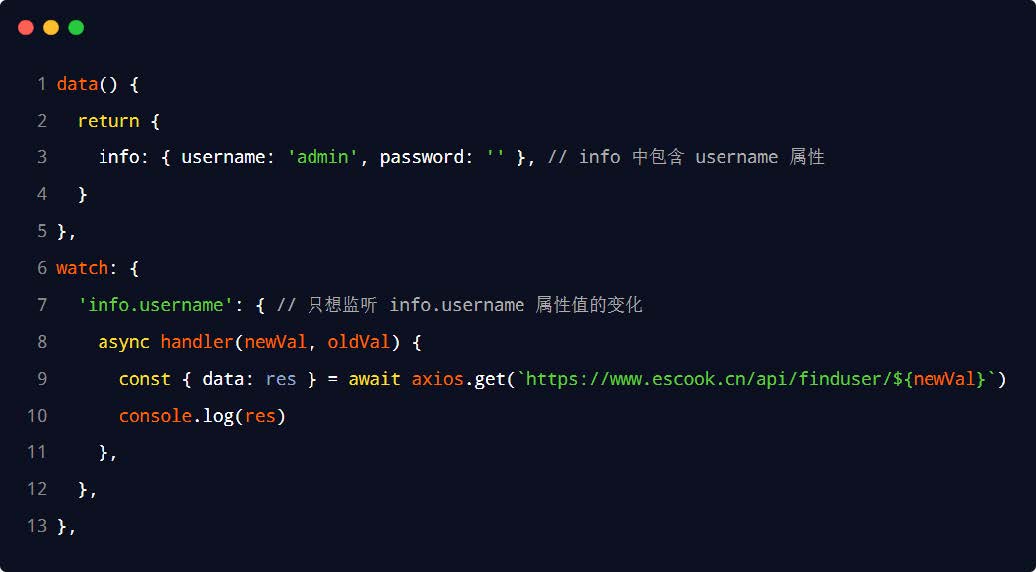This screenshot has height=572, width=1036.
Task: Click the await keyword
Action: coord(374,379)
